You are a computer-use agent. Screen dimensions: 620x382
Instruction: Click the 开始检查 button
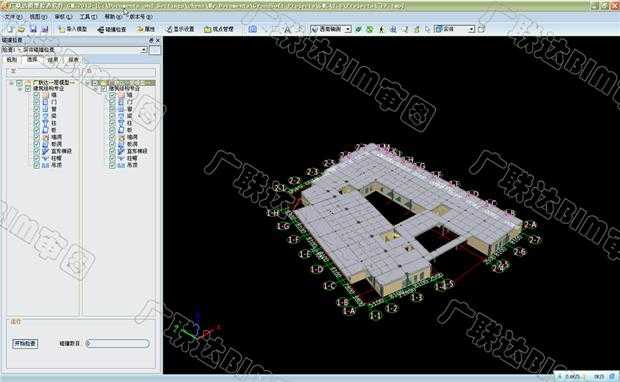pyautogui.click(x=25, y=343)
